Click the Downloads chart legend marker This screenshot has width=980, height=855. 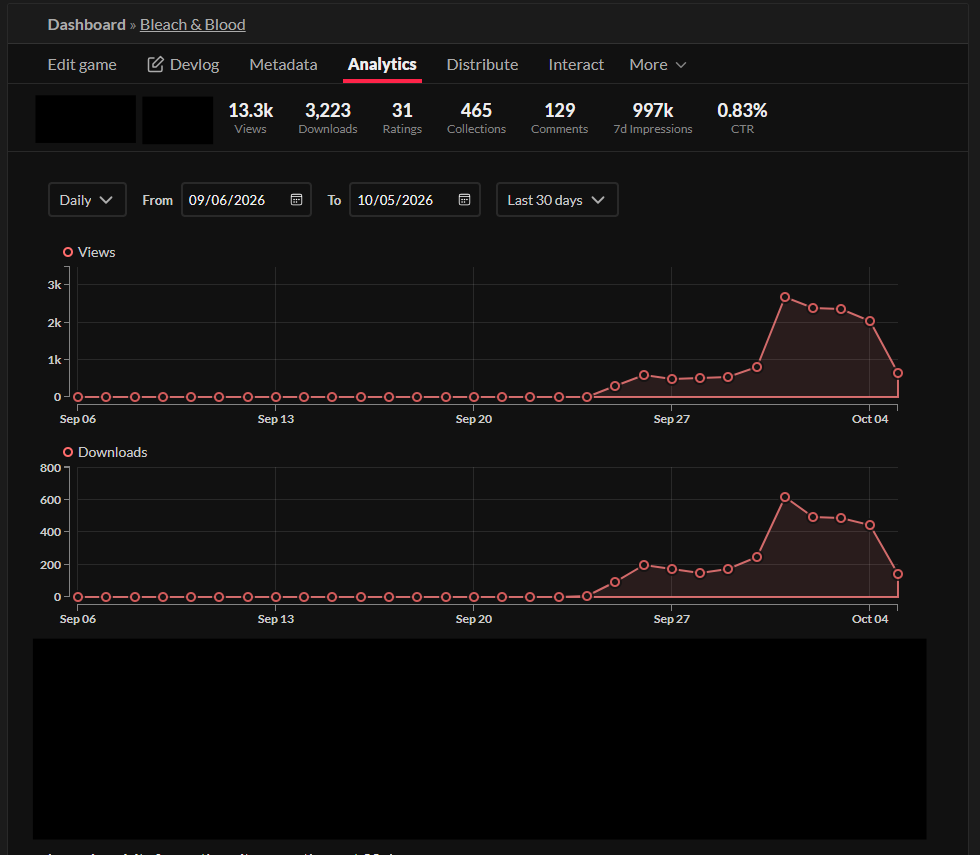pyautogui.click(x=68, y=452)
